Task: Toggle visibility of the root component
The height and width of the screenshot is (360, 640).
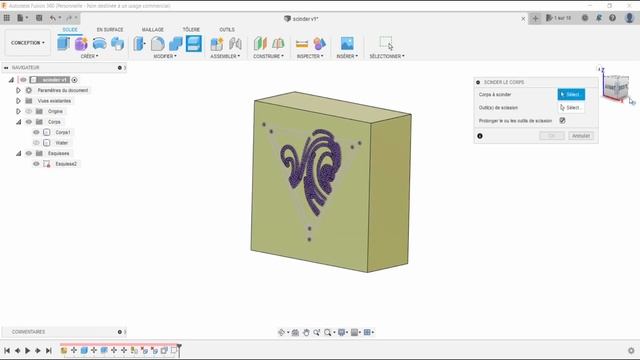Action: click(x=23, y=80)
